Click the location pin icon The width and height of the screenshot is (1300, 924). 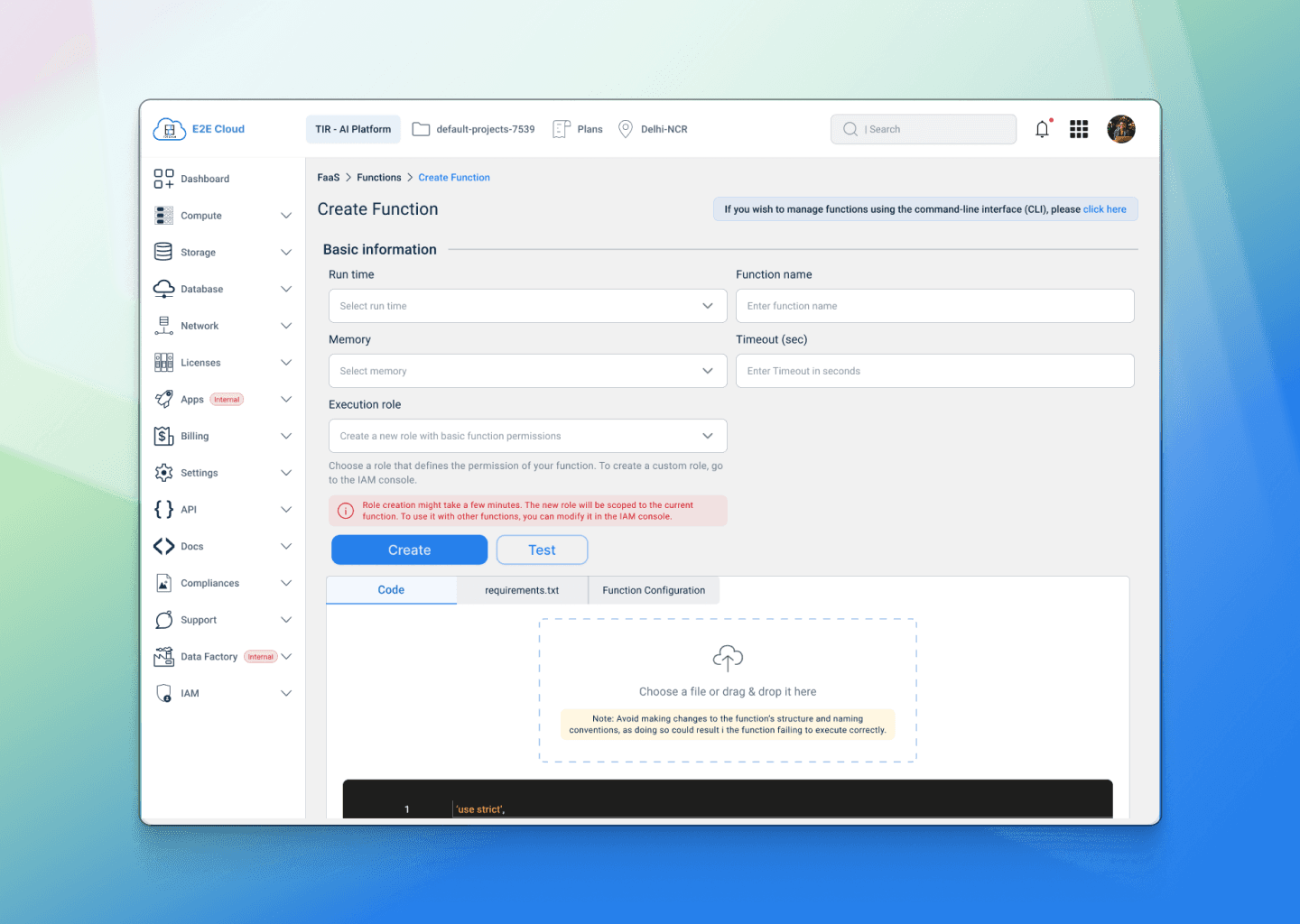pyautogui.click(x=625, y=129)
